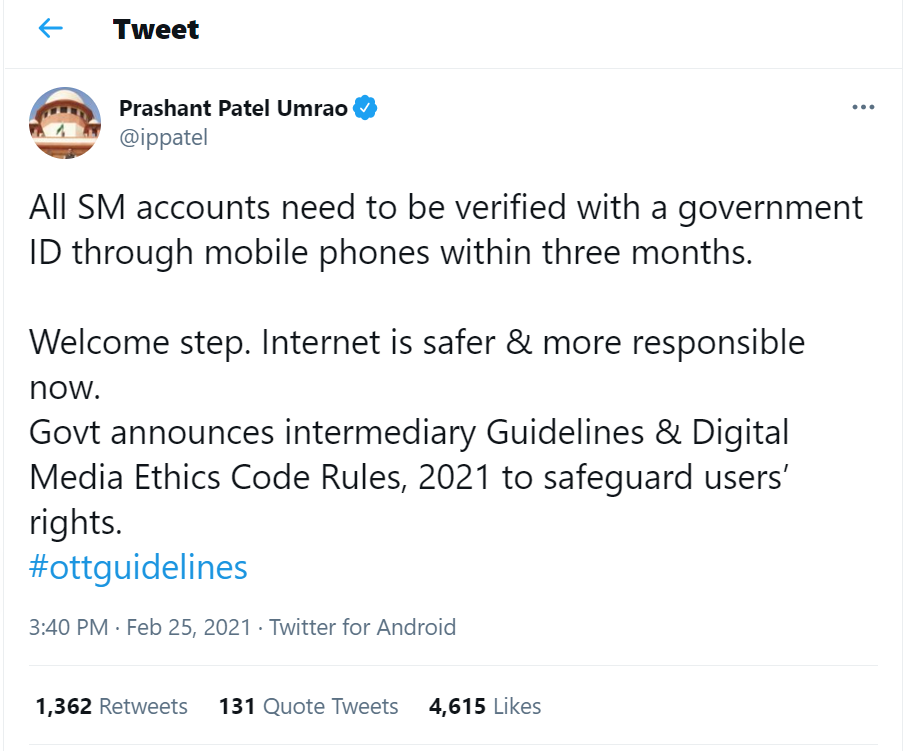Click the back arrow icon
Screen dimensions: 921x751
click(x=50, y=29)
